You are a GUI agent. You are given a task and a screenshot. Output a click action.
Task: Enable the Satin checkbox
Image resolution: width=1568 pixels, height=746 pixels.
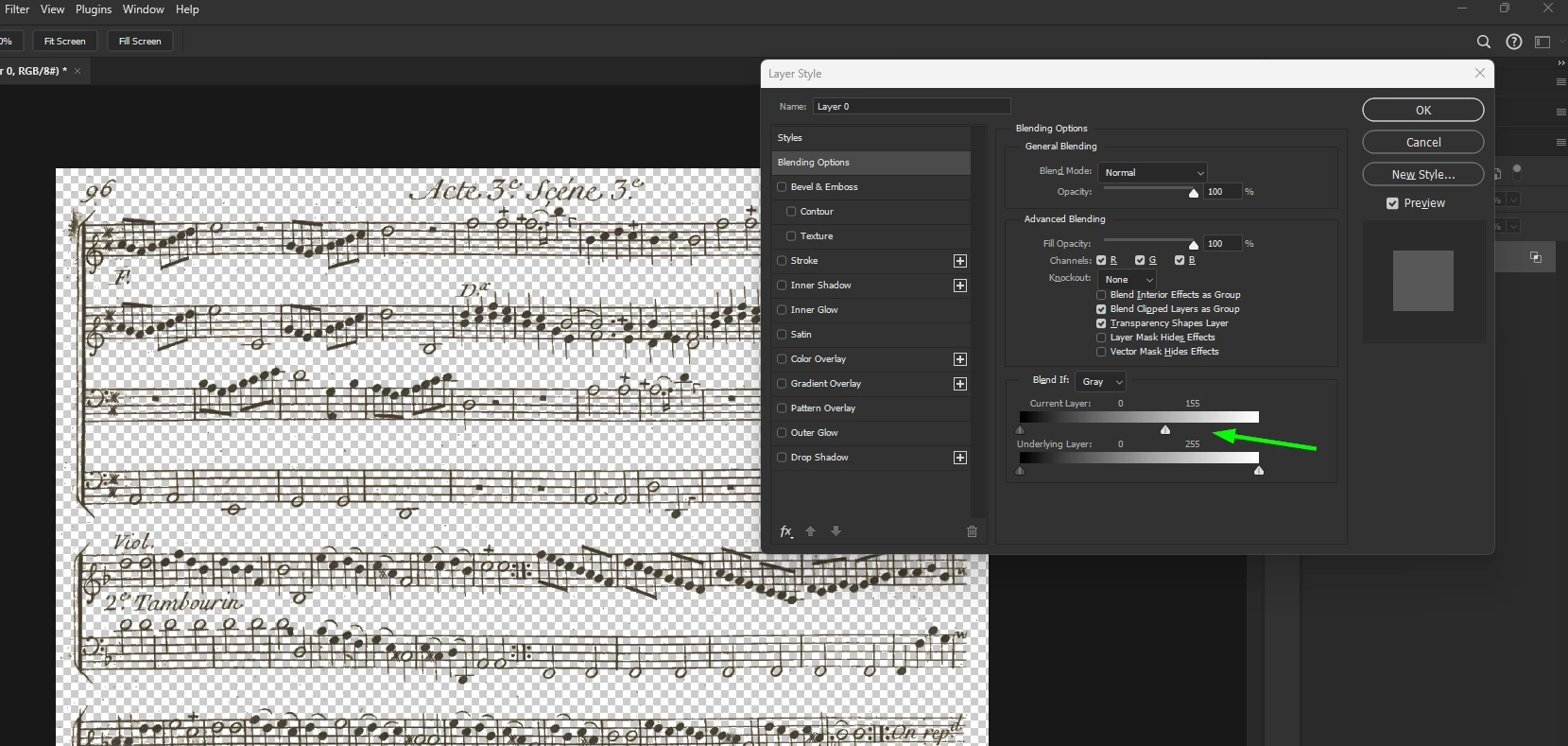[x=782, y=335]
